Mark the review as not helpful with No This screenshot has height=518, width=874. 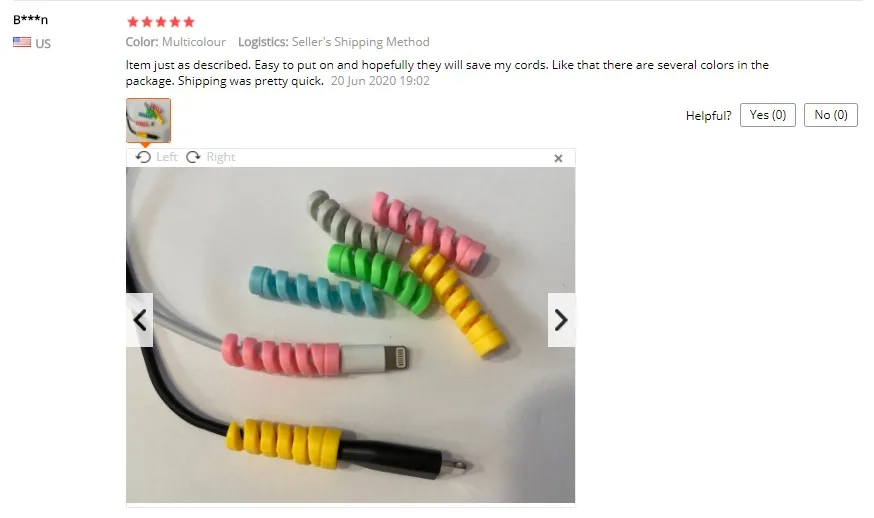click(x=831, y=115)
